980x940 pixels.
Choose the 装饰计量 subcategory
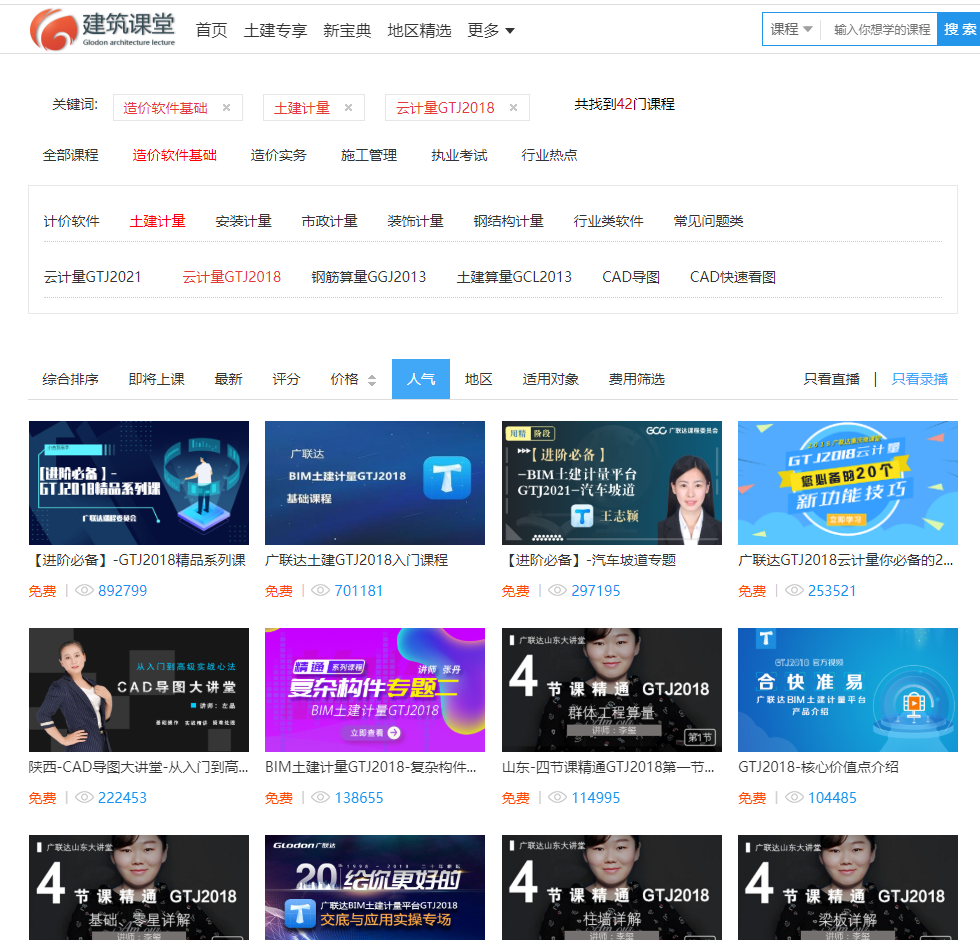[415, 221]
